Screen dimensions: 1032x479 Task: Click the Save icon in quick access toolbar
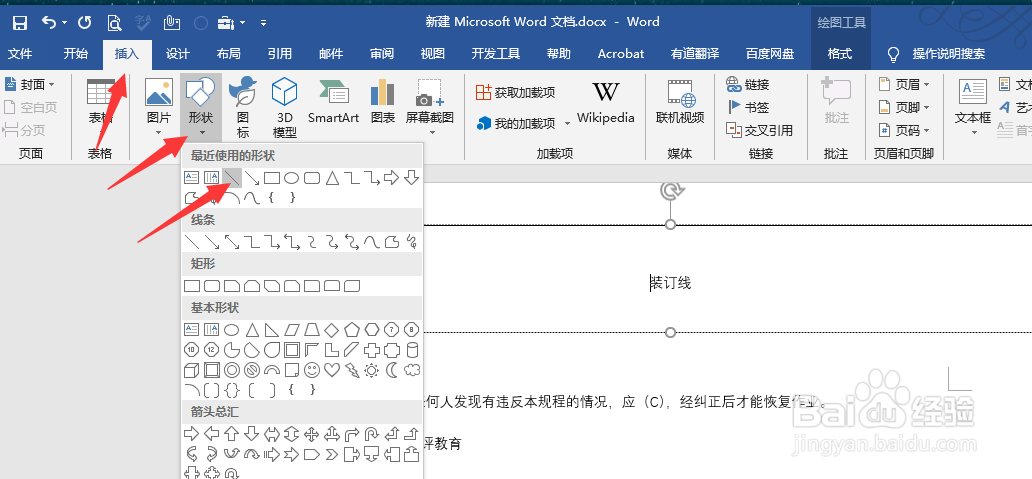[x=20, y=23]
